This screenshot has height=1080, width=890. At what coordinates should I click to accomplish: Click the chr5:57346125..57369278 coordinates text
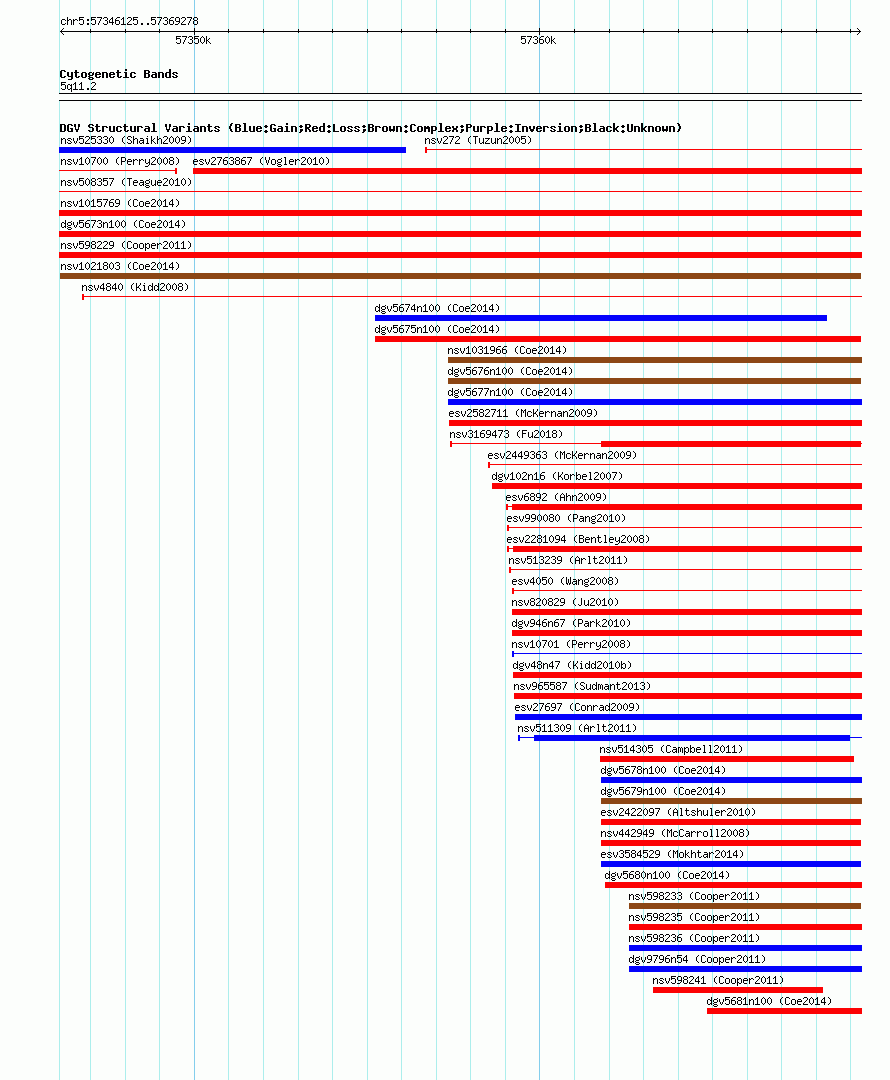pos(130,21)
